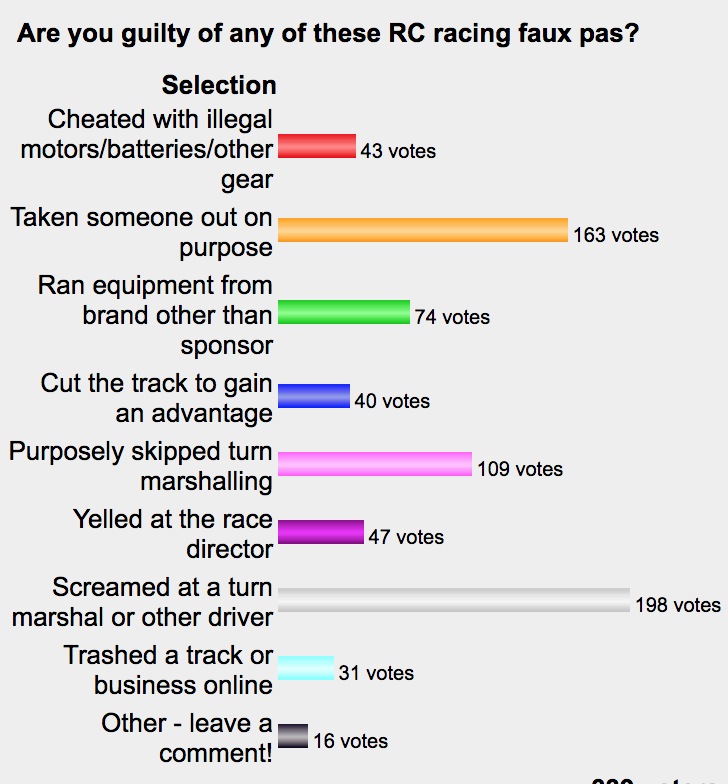Click the purple 'Yelled at race director' bar
This screenshot has width=728, height=784.
[320, 532]
